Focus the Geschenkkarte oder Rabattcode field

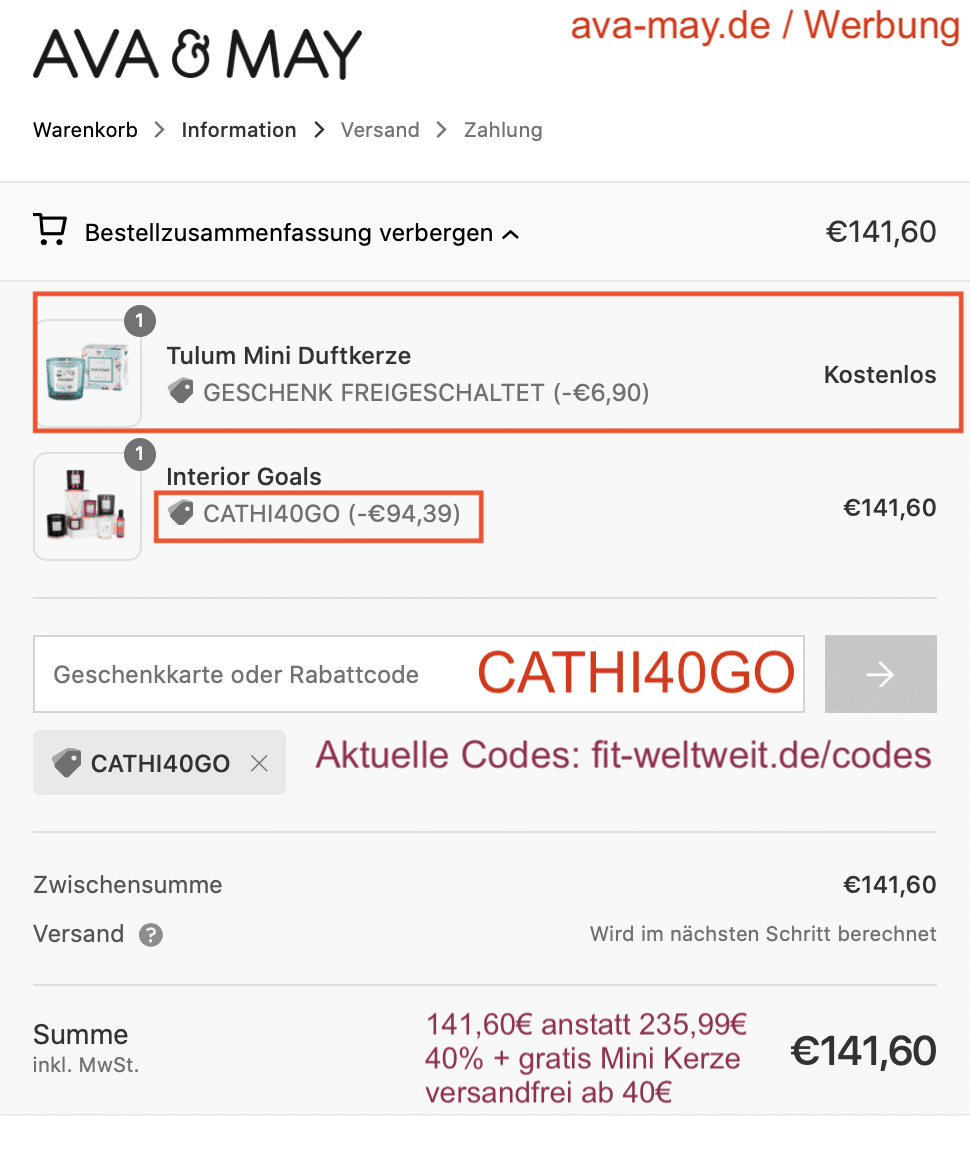click(x=419, y=674)
